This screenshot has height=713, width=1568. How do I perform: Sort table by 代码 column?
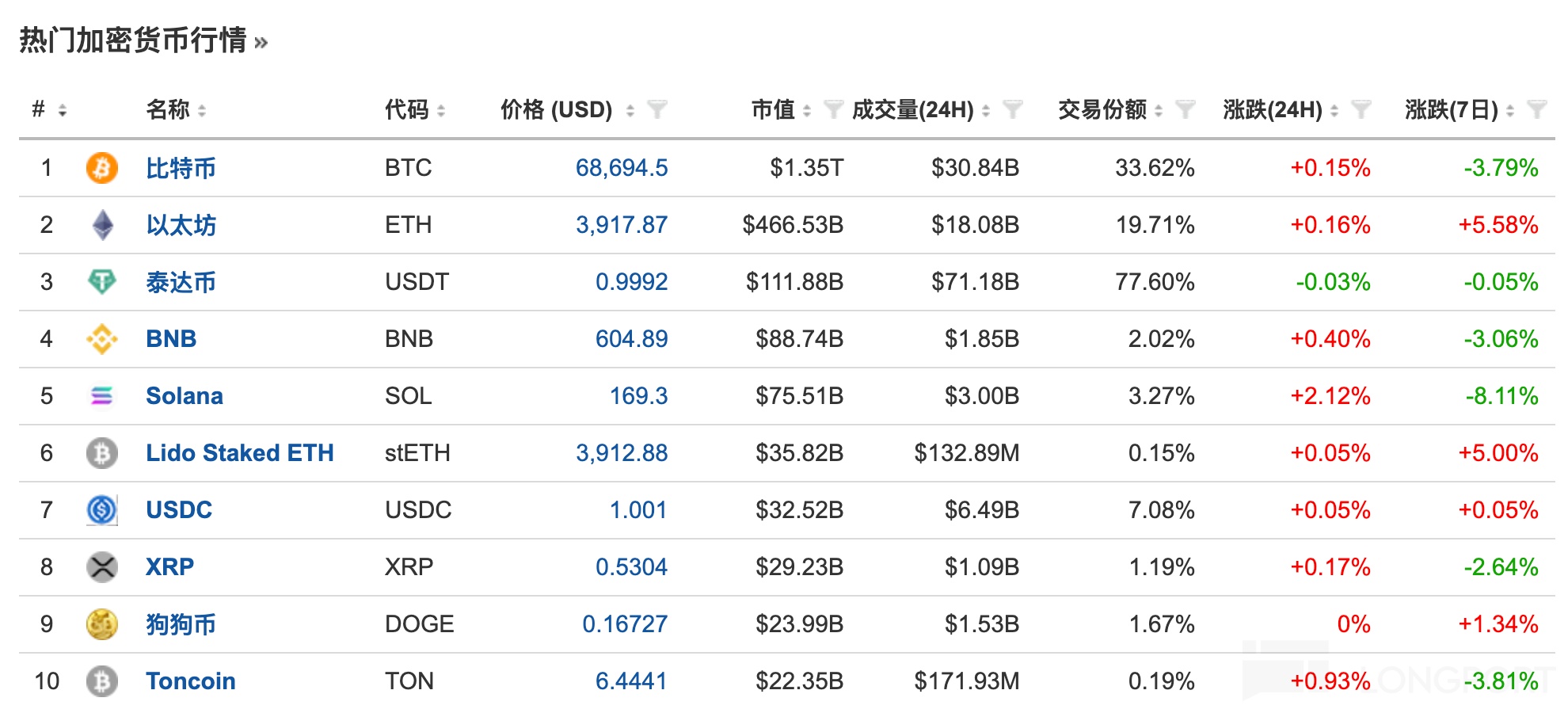click(x=441, y=110)
